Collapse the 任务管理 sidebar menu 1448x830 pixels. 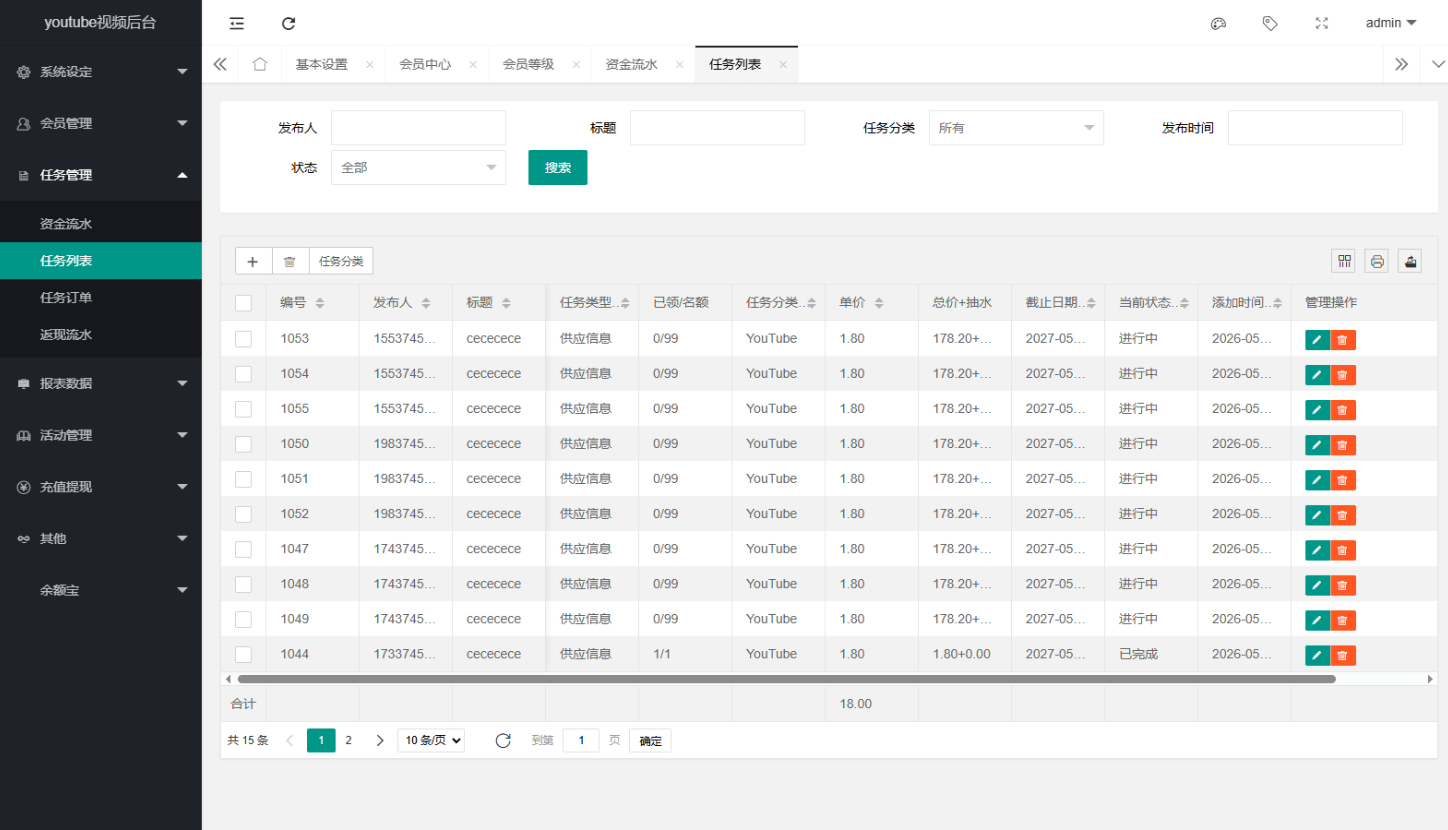coord(101,175)
